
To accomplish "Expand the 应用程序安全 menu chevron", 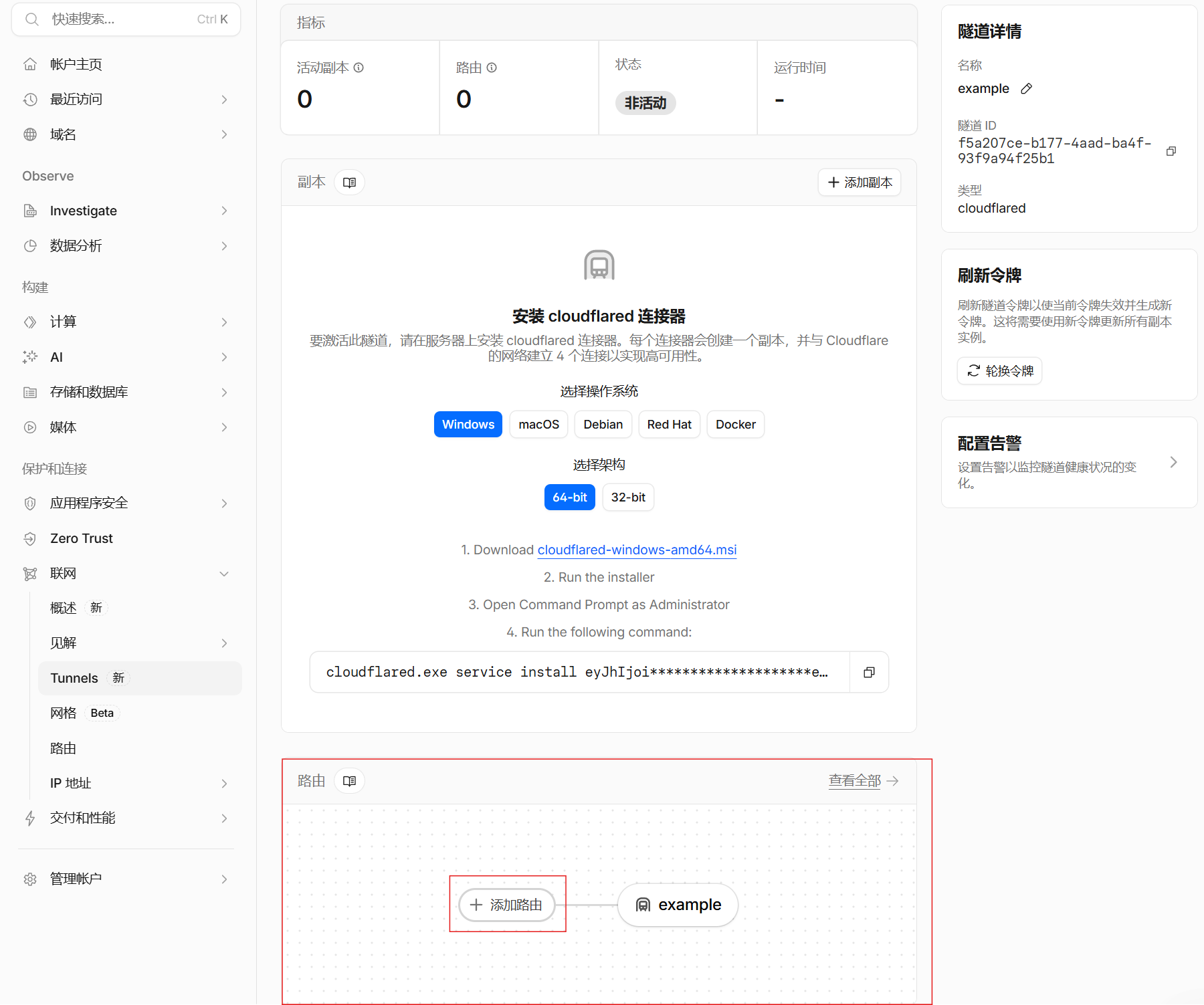I will click(x=224, y=504).
